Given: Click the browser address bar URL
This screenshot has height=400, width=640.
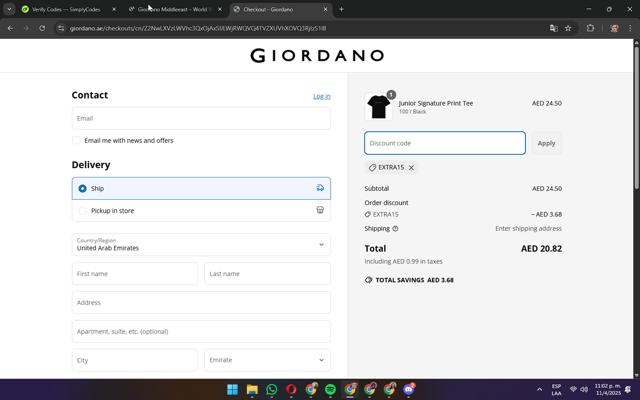Looking at the screenshot, I should [x=198, y=28].
